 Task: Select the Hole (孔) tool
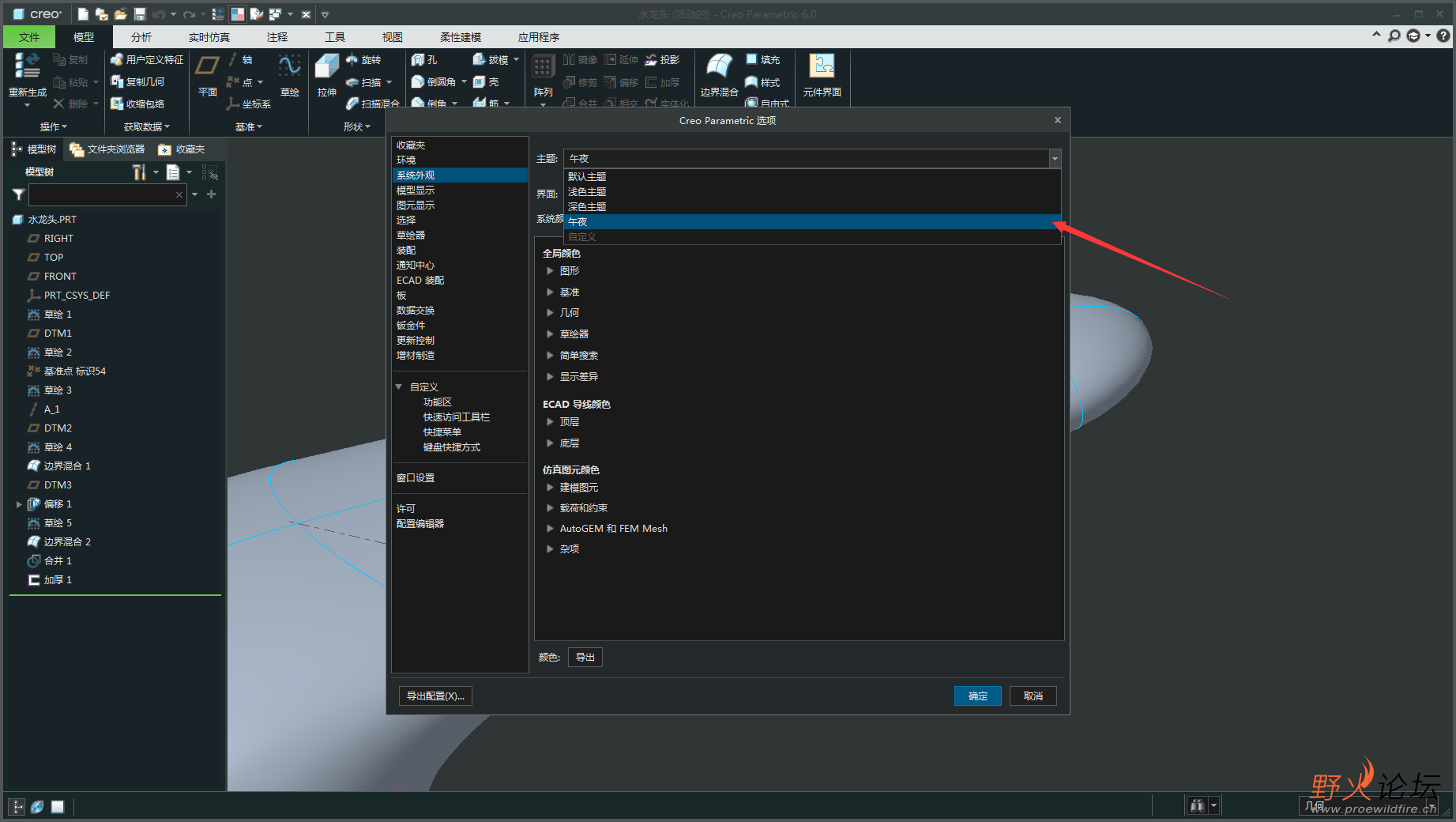pos(425,60)
